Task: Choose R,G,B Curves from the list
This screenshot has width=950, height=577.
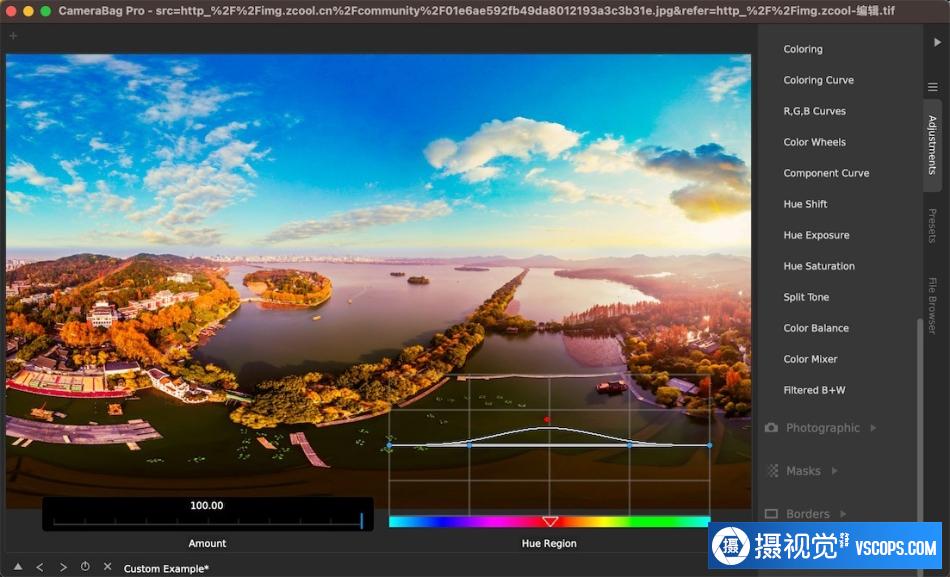Action: (814, 111)
